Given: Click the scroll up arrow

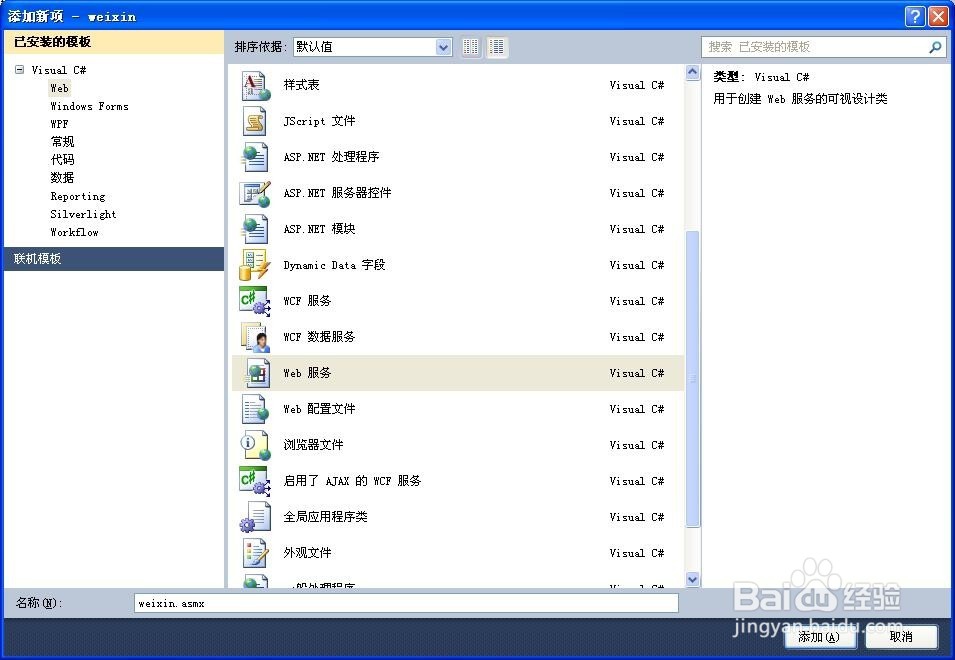Looking at the screenshot, I should click(692, 72).
